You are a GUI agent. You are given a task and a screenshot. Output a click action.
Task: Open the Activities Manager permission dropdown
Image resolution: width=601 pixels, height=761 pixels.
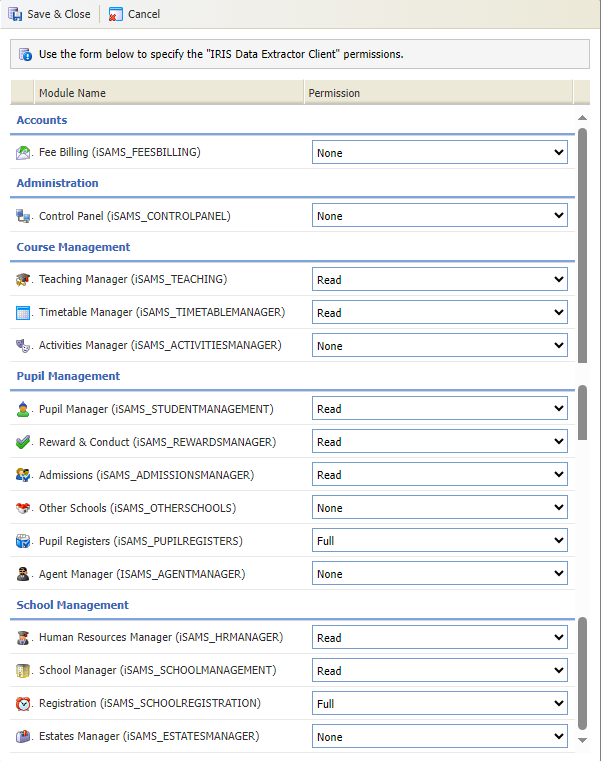[x=439, y=346]
